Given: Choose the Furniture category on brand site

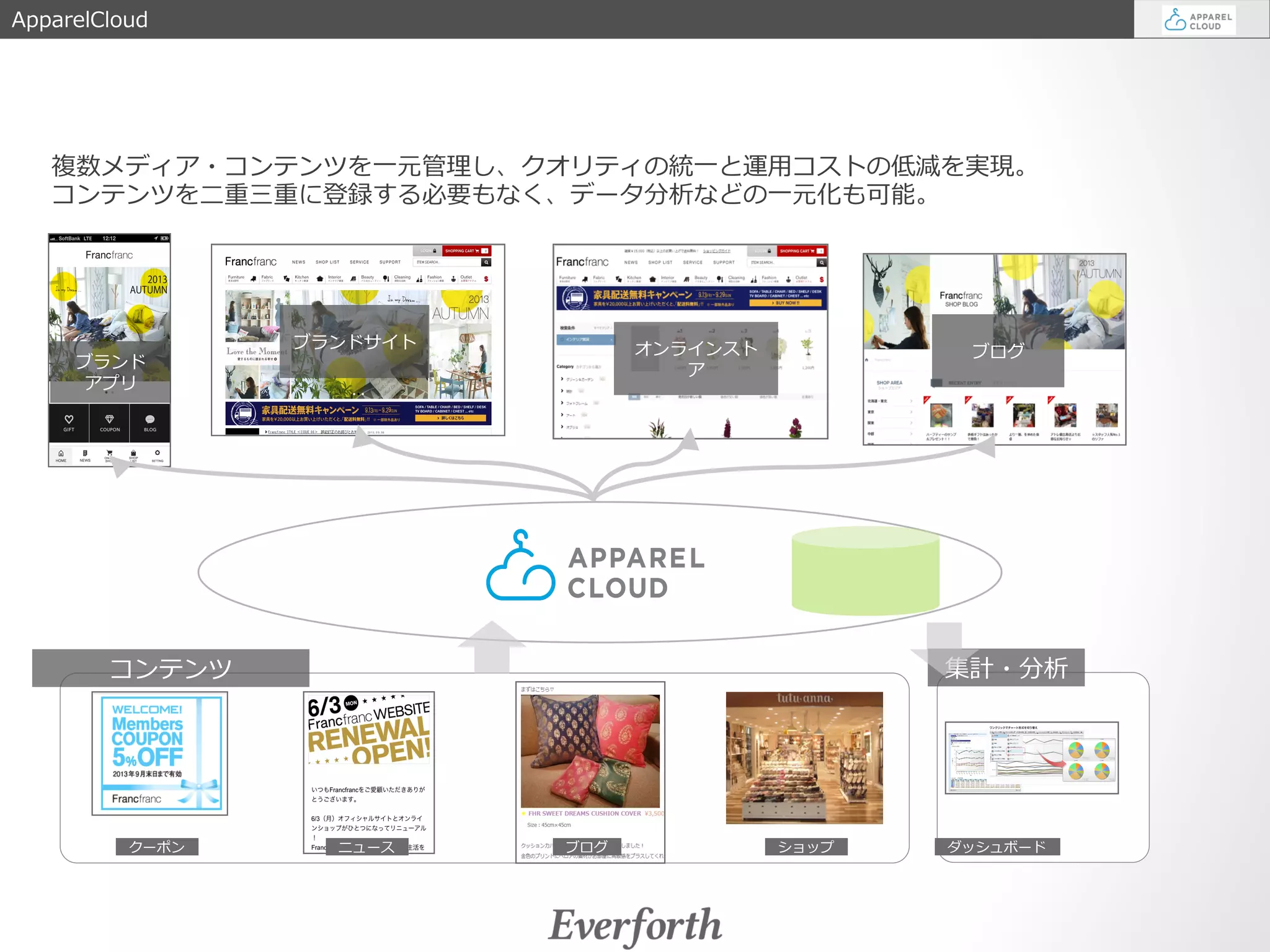Looking at the screenshot, I should point(242,279).
